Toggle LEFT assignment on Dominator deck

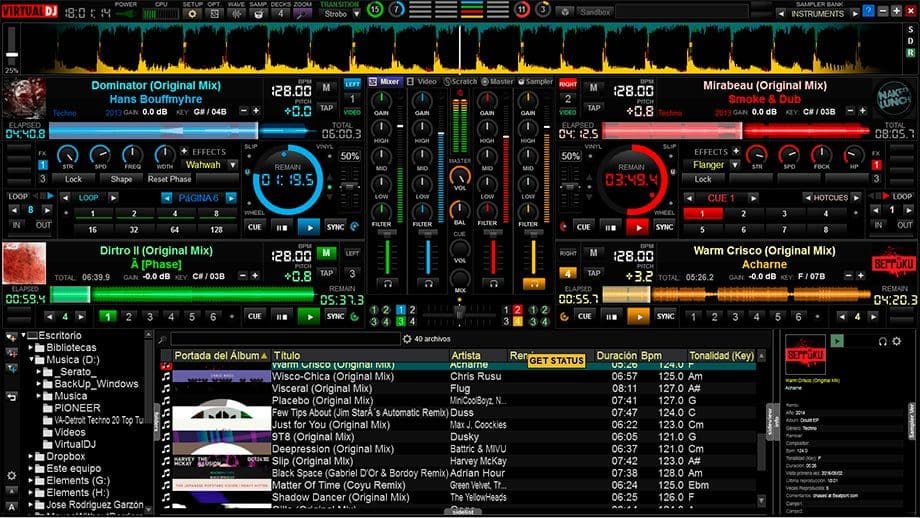click(x=352, y=84)
